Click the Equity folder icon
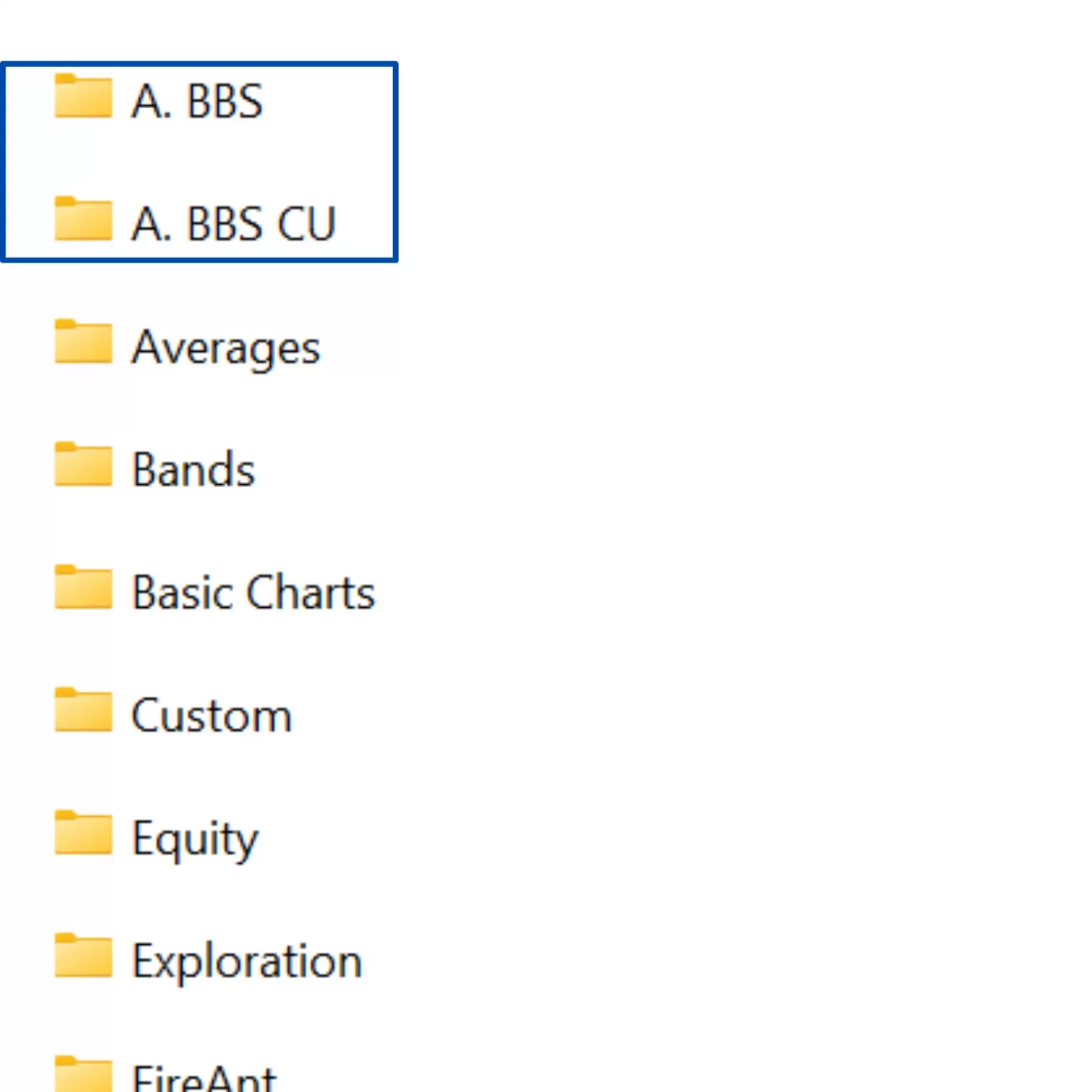This screenshot has width=1092, height=1092. pyautogui.click(x=83, y=834)
